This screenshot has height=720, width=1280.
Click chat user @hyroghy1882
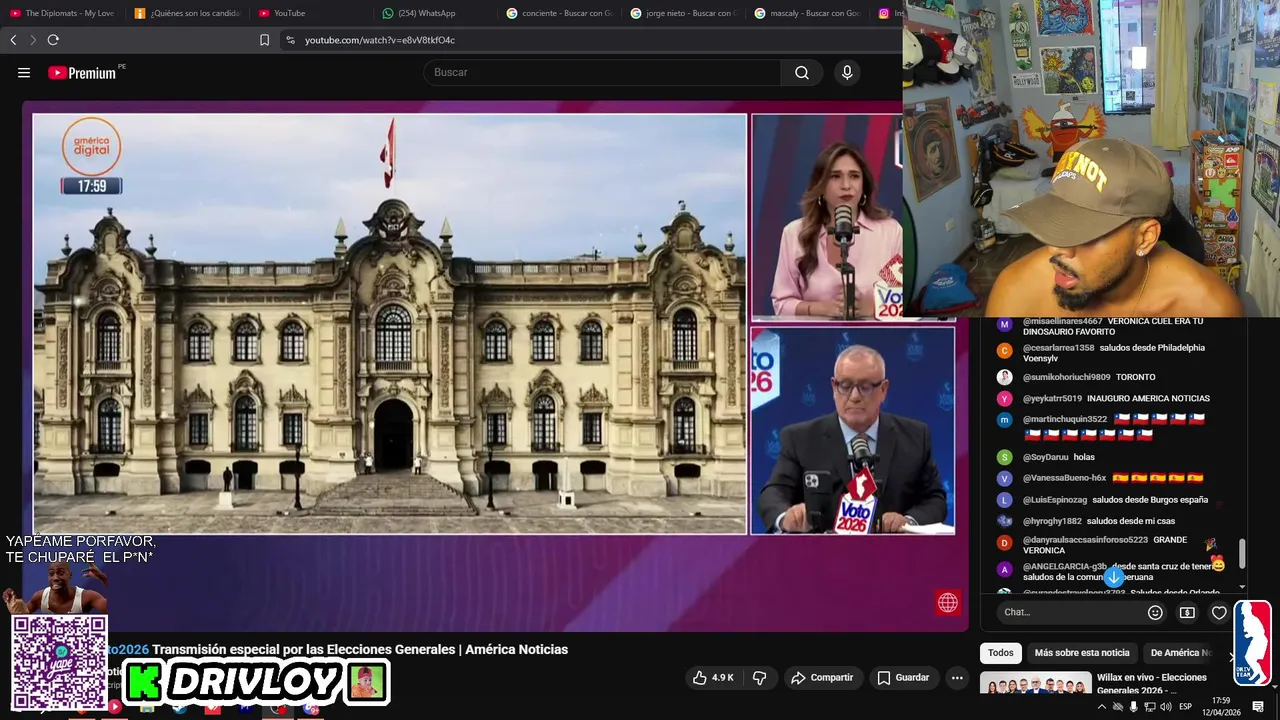[x=1052, y=521]
